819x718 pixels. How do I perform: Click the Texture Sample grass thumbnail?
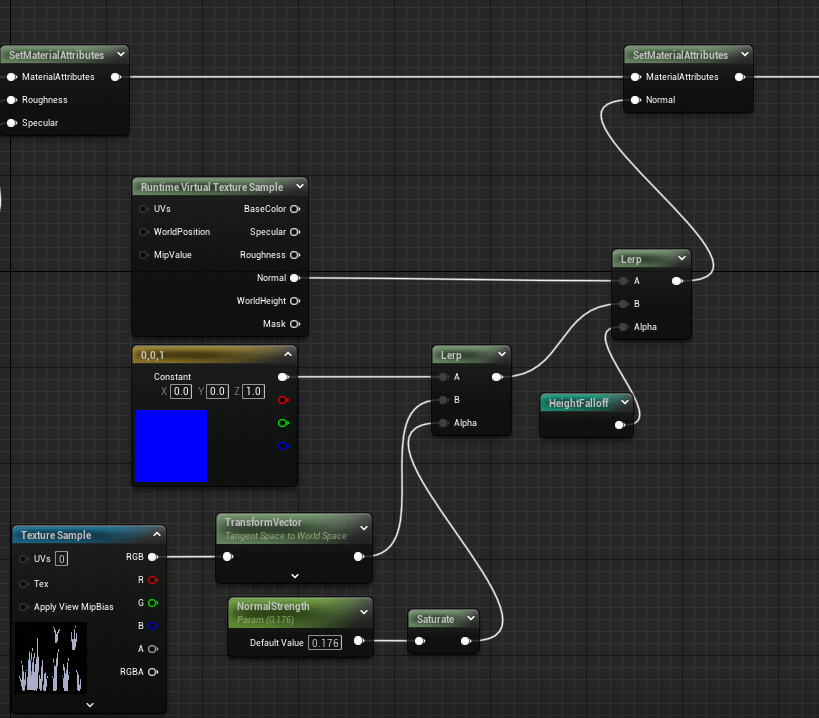[51, 657]
